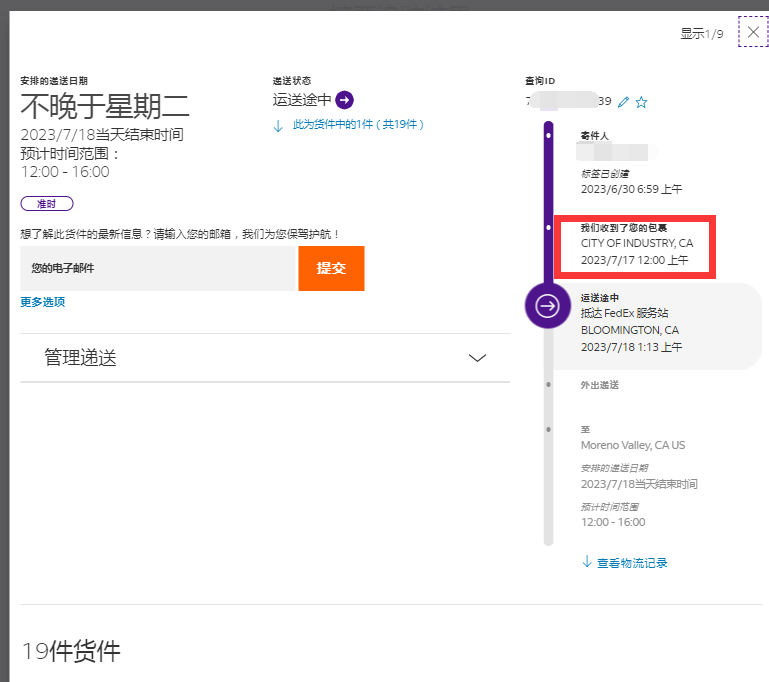Click the 19件货件 section heading
Viewport: 769px width, 682px height.
click(71, 651)
